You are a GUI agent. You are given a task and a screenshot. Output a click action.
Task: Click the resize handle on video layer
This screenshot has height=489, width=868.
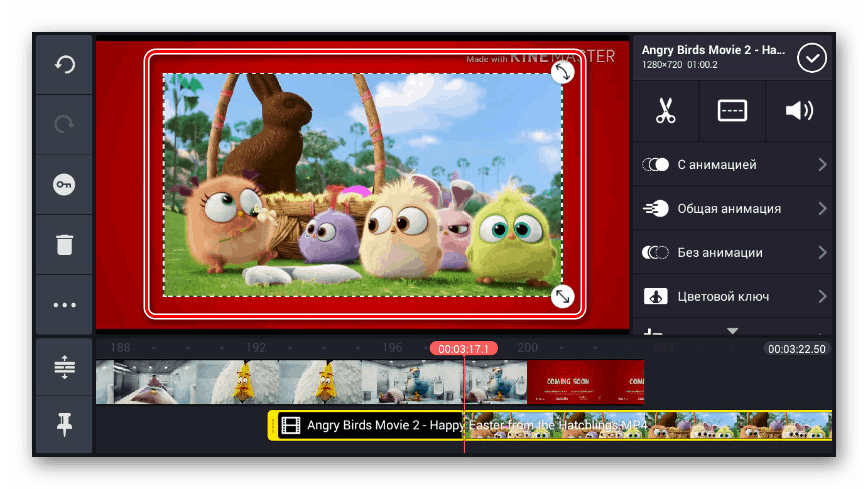coord(562,297)
